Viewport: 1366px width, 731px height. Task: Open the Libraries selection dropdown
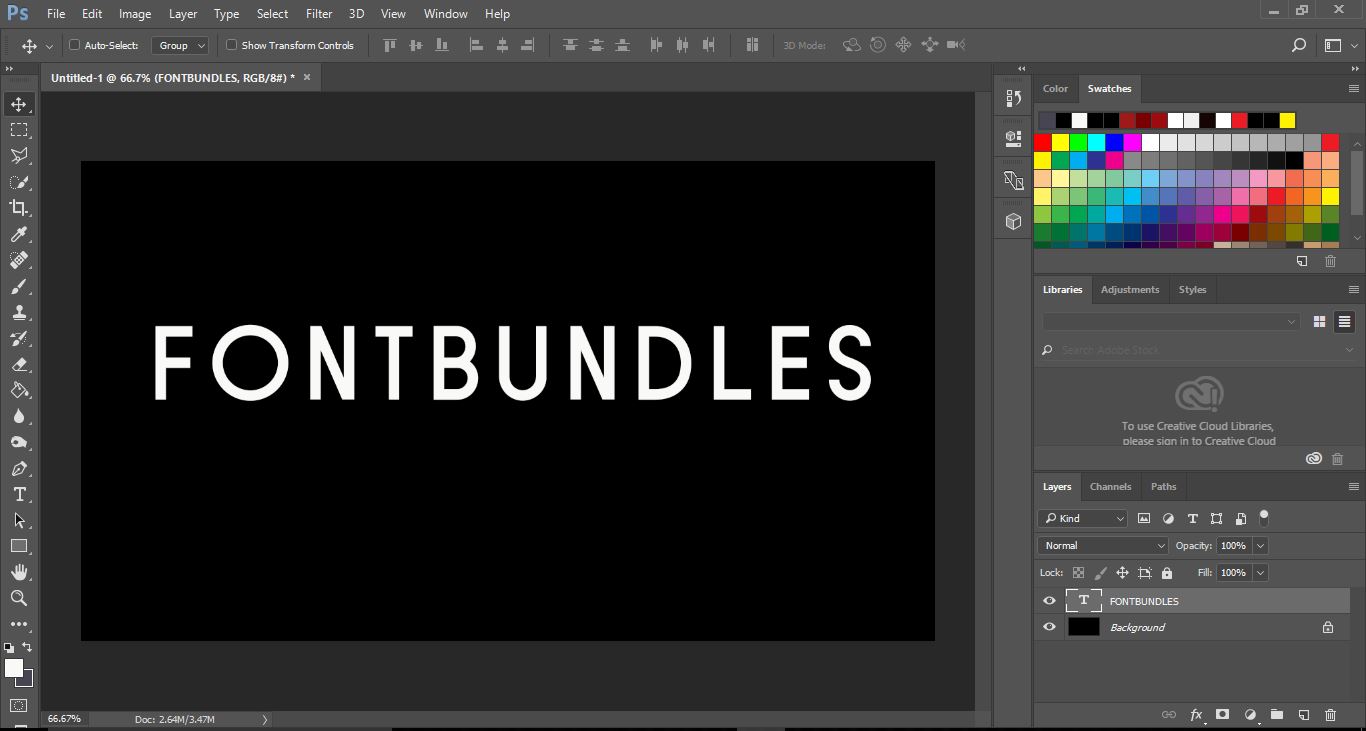tap(1170, 322)
